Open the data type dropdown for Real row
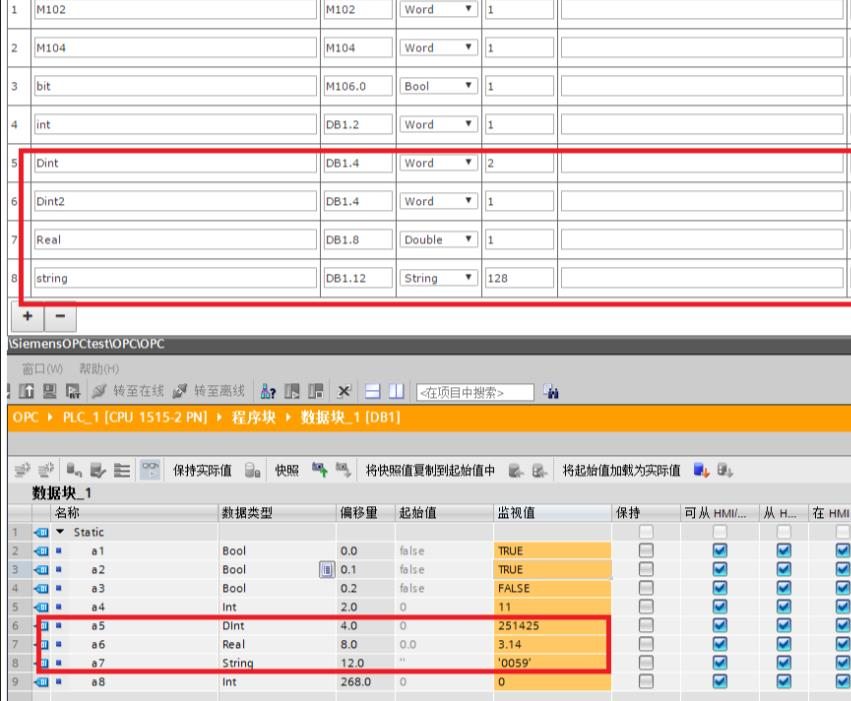This screenshot has height=701, width=851. (468, 239)
